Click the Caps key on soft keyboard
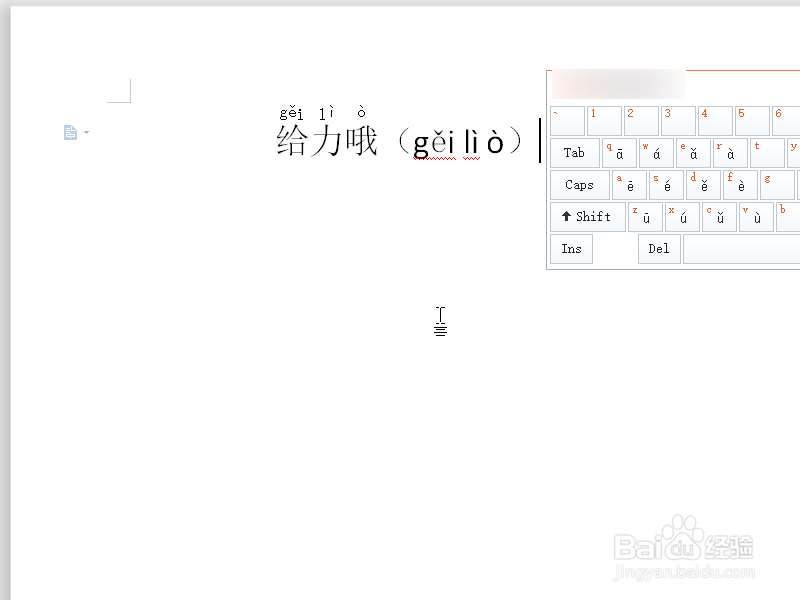Screen dimensions: 800x600 tap(580, 185)
